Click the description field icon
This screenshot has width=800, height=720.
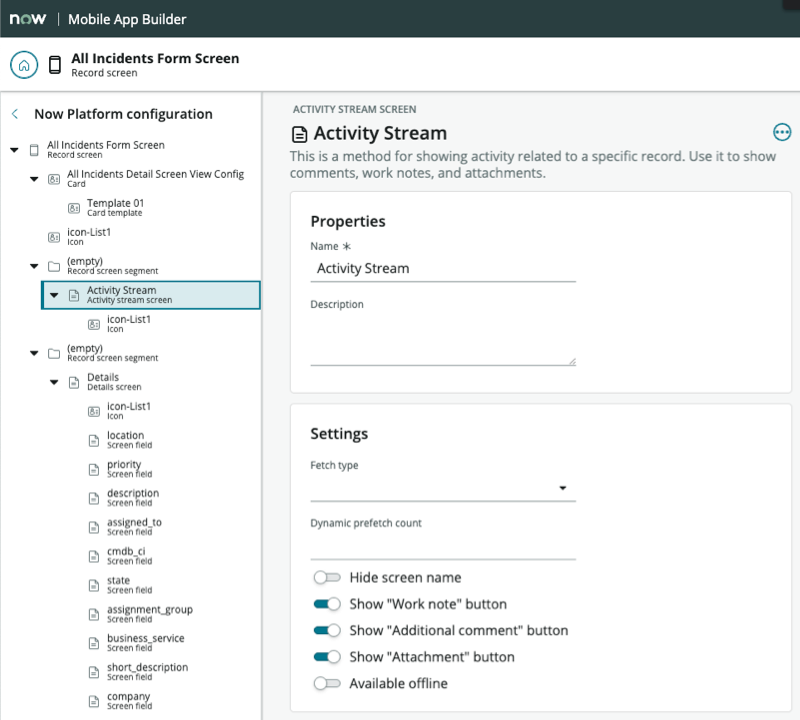point(94,499)
